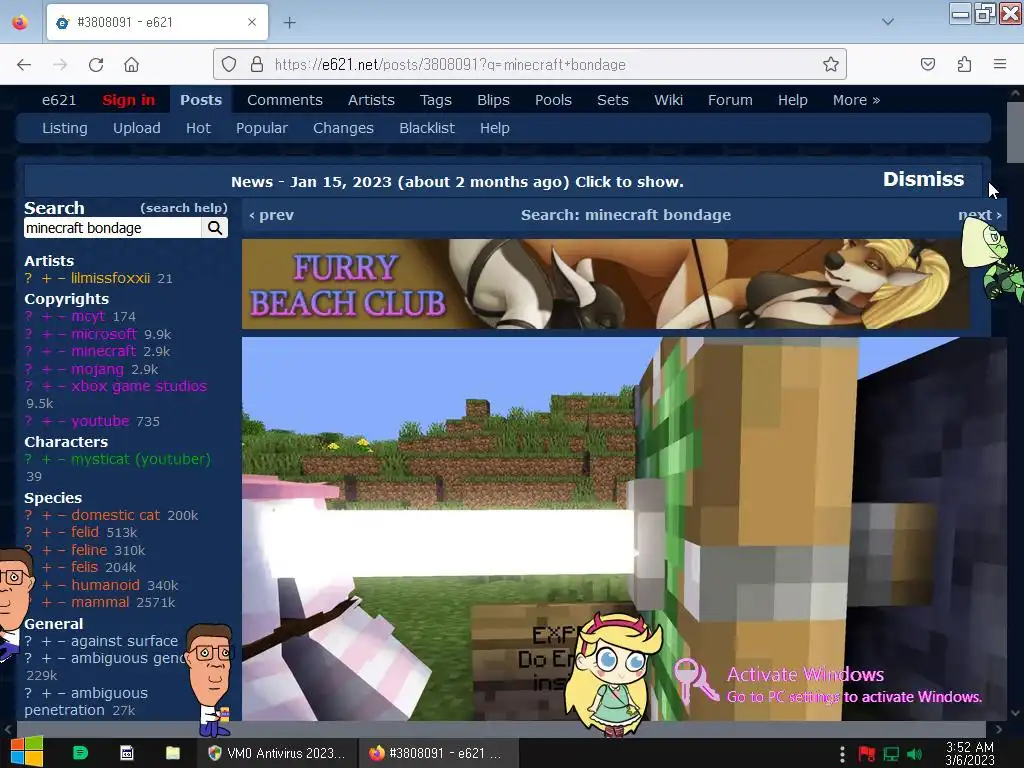The image size is (1024, 768).
Task: Open the Listing subpage
Action: 65,128
